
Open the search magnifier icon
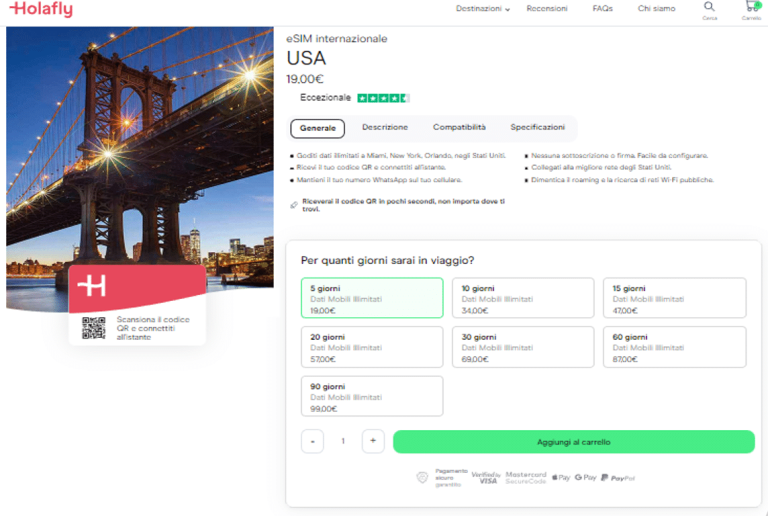click(709, 7)
